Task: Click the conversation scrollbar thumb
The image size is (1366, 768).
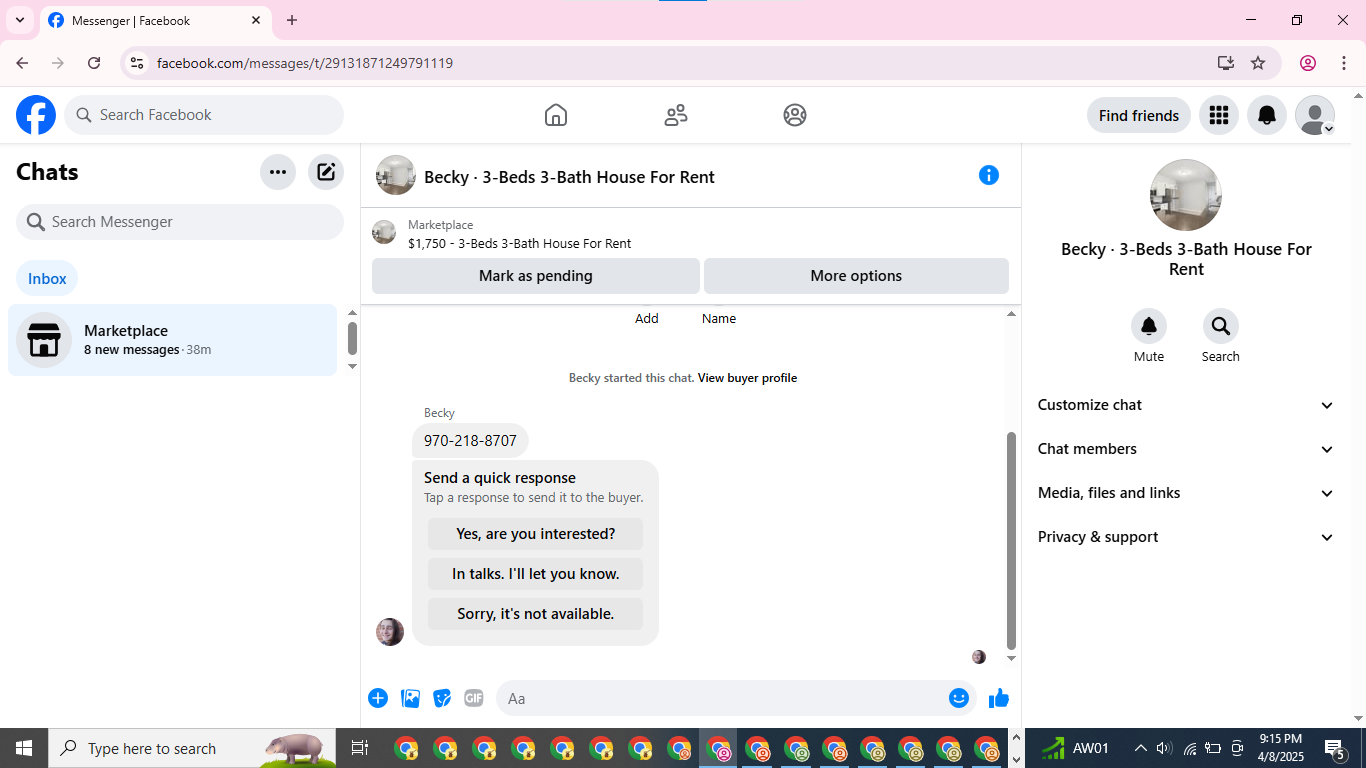Action: 1011,540
